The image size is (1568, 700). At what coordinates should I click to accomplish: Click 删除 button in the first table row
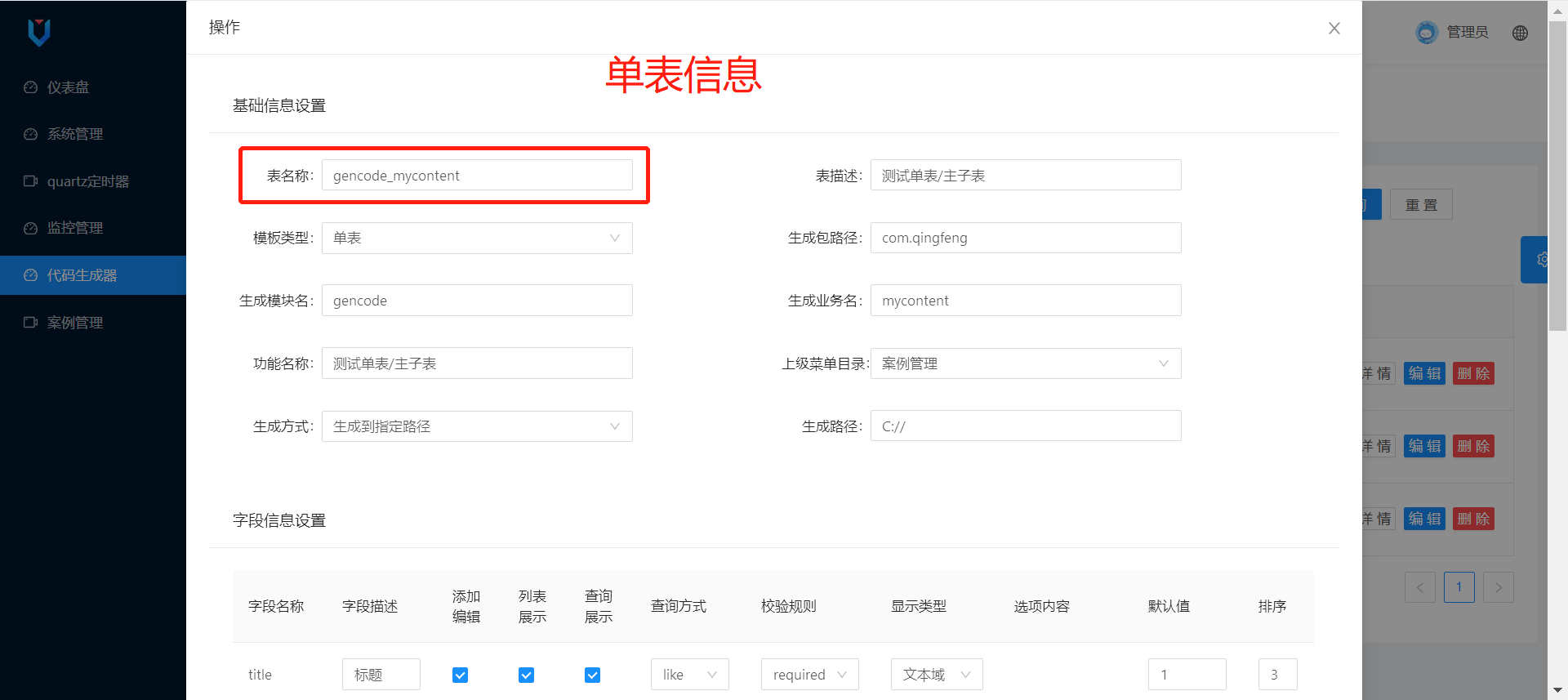pyautogui.click(x=1473, y=373)
